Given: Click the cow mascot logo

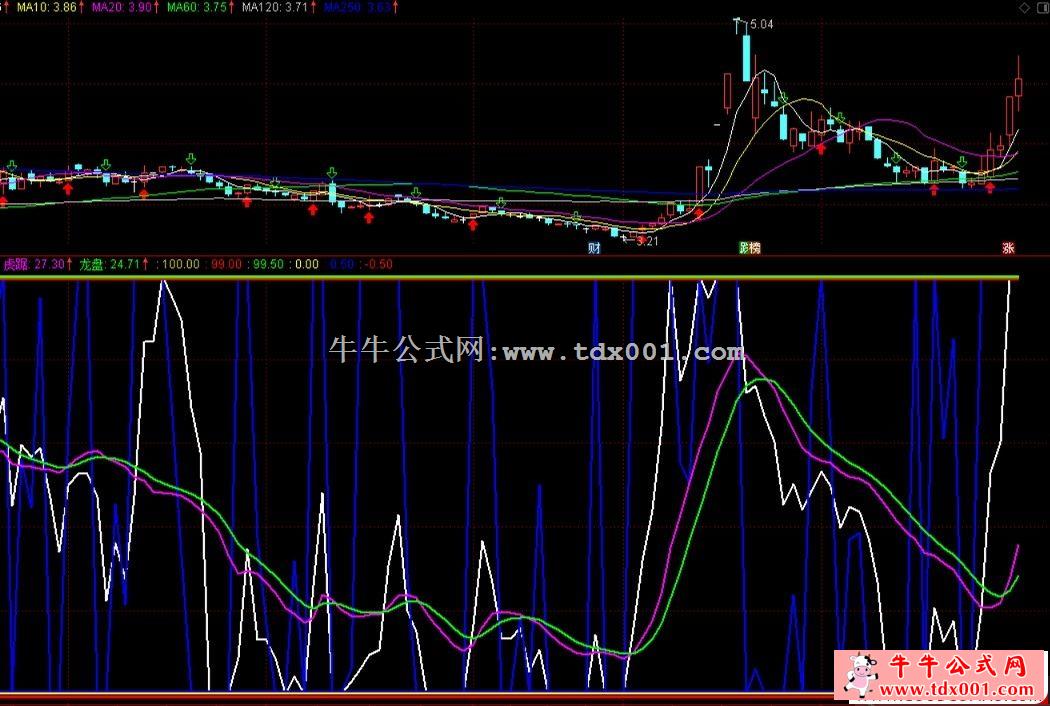Looking at the screenshot, I should pyautogui.click(x=860, y=675).
